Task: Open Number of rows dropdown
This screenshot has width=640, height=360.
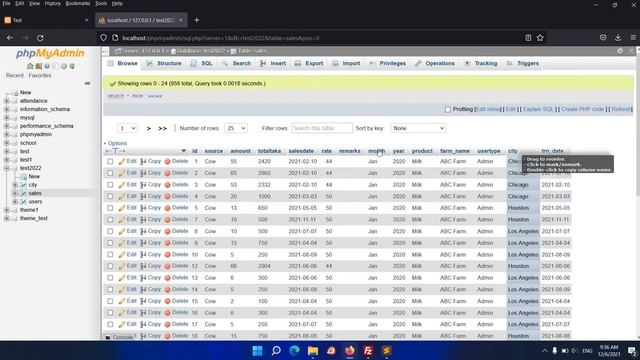Action: pos(236,128)
